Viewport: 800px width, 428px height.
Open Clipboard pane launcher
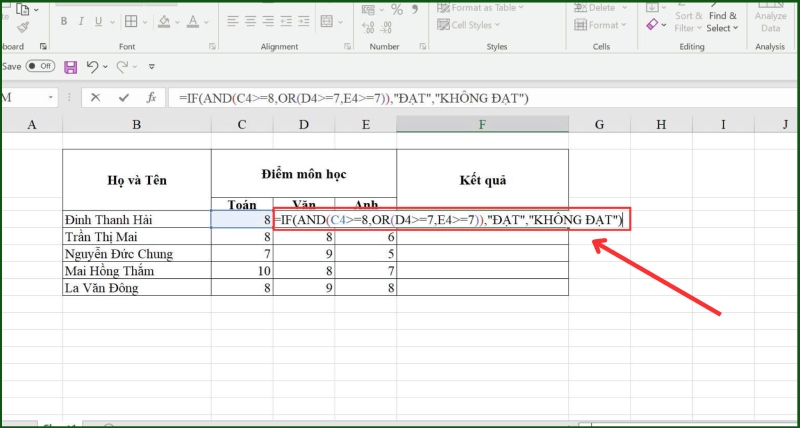point(43,46)
